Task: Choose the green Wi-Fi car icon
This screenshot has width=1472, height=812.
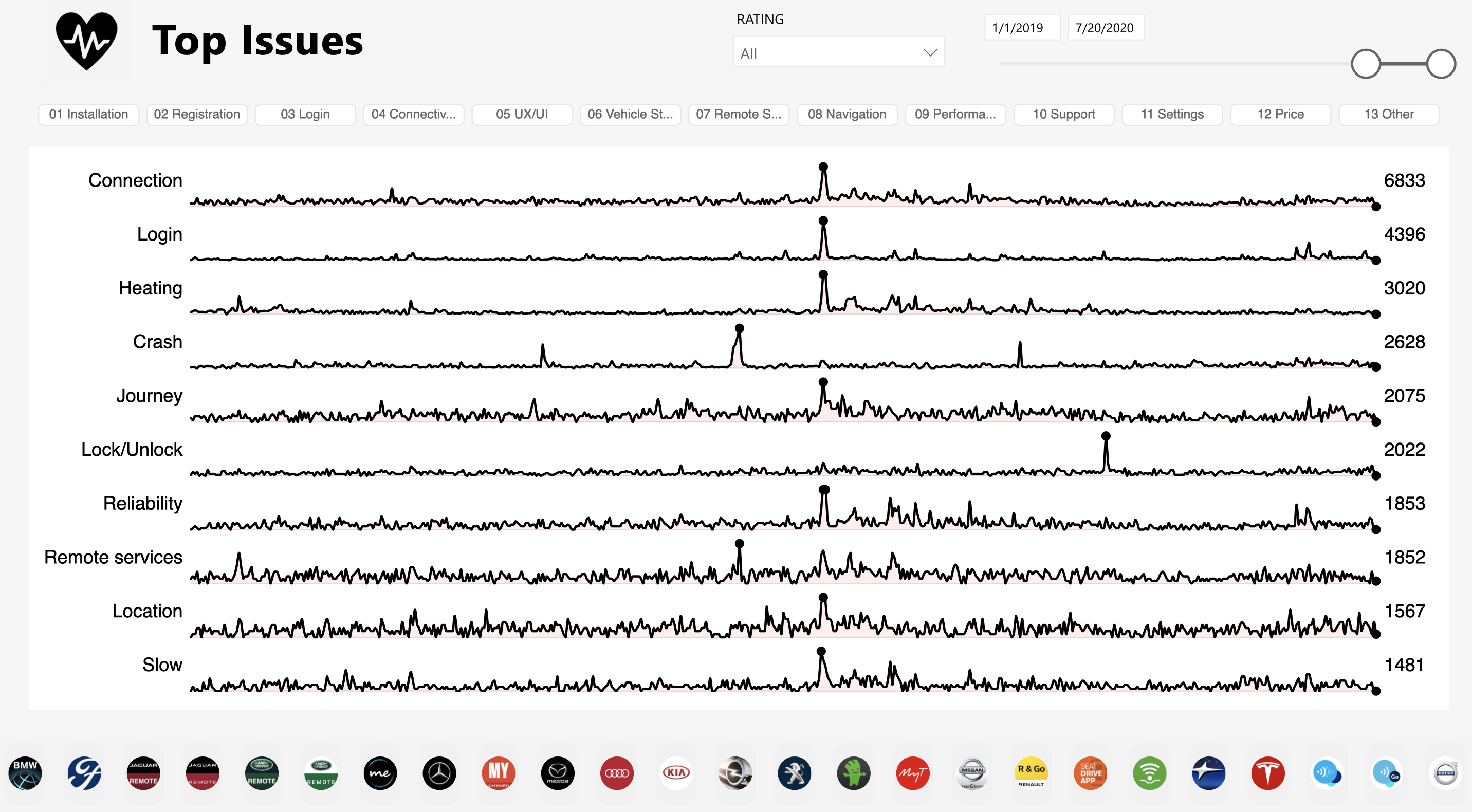Action: pos(1150,773)
